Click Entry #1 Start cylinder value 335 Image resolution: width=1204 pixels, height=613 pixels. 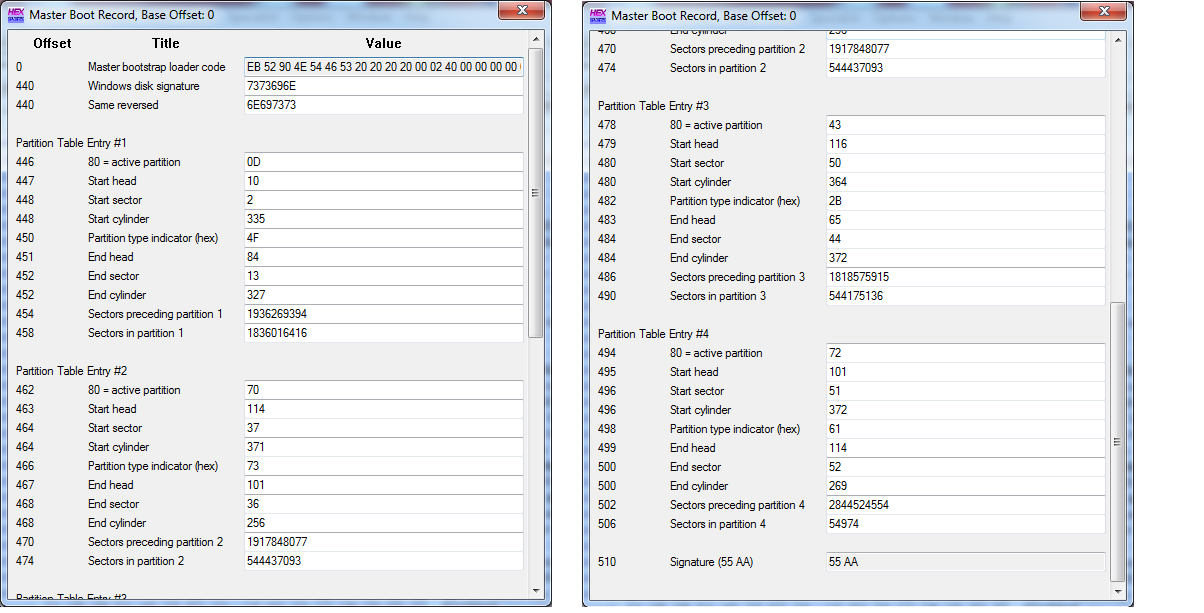(383, 219)
